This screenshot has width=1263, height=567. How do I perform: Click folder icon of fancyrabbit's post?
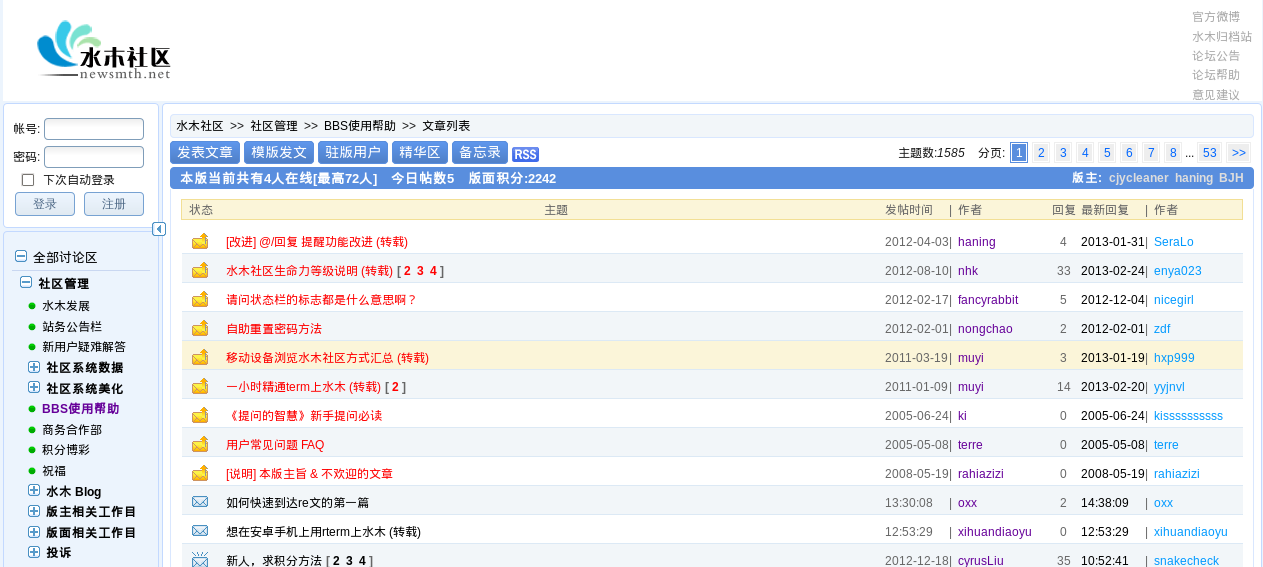pos(200,299)
